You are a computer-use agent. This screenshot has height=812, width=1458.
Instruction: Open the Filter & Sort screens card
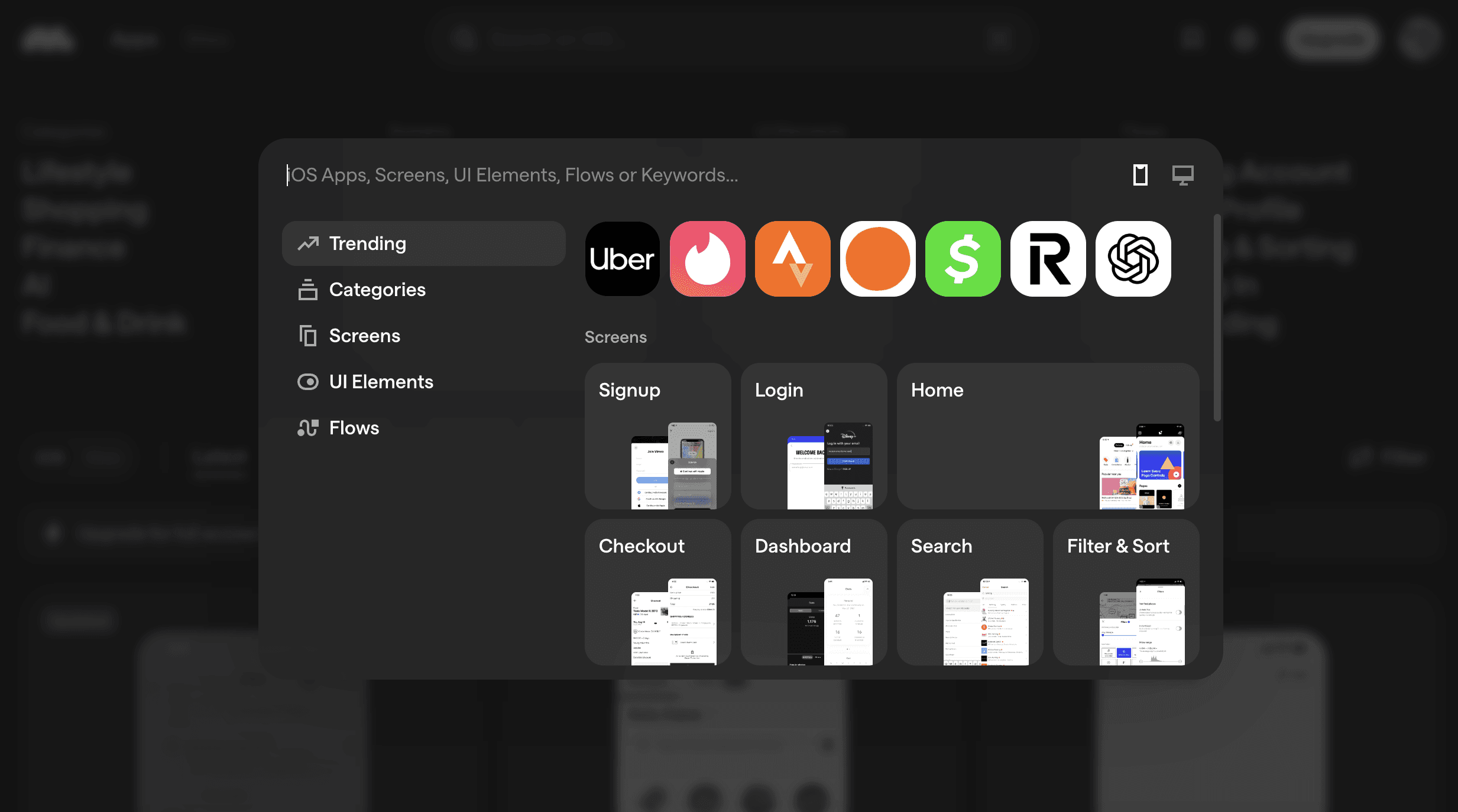click(x=1126, y=592)
